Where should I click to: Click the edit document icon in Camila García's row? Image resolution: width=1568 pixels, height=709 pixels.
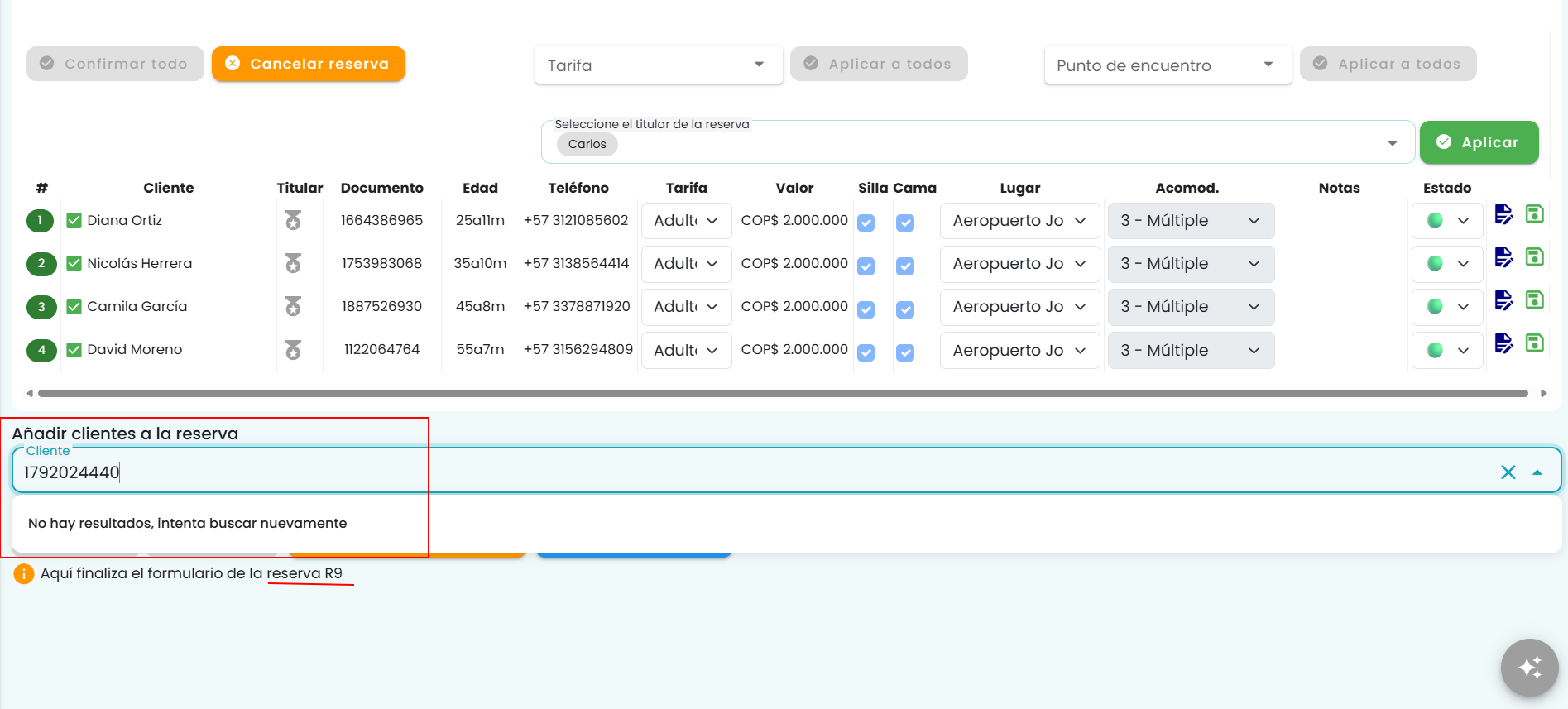(1503, 300)
